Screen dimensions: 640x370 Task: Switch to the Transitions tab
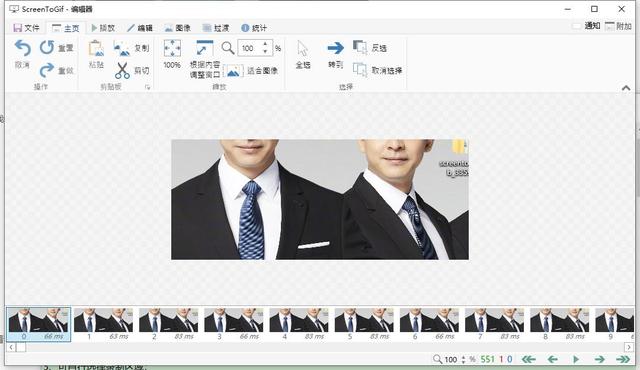216,28
